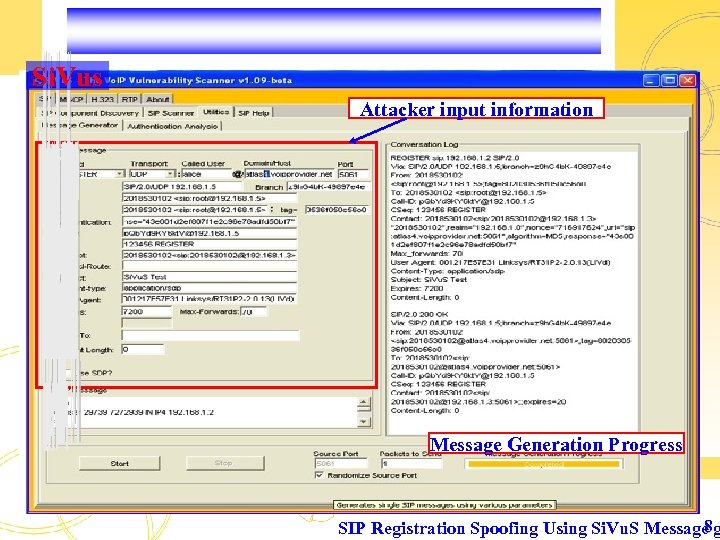This screenshot has height=540, width=720.
Task: Edit the Content-type application/sdp field
Action: click(x=209, y=288)
